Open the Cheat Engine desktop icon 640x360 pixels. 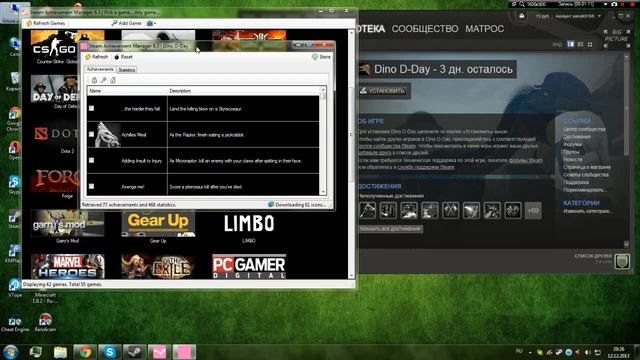click(x=15, y=323)
